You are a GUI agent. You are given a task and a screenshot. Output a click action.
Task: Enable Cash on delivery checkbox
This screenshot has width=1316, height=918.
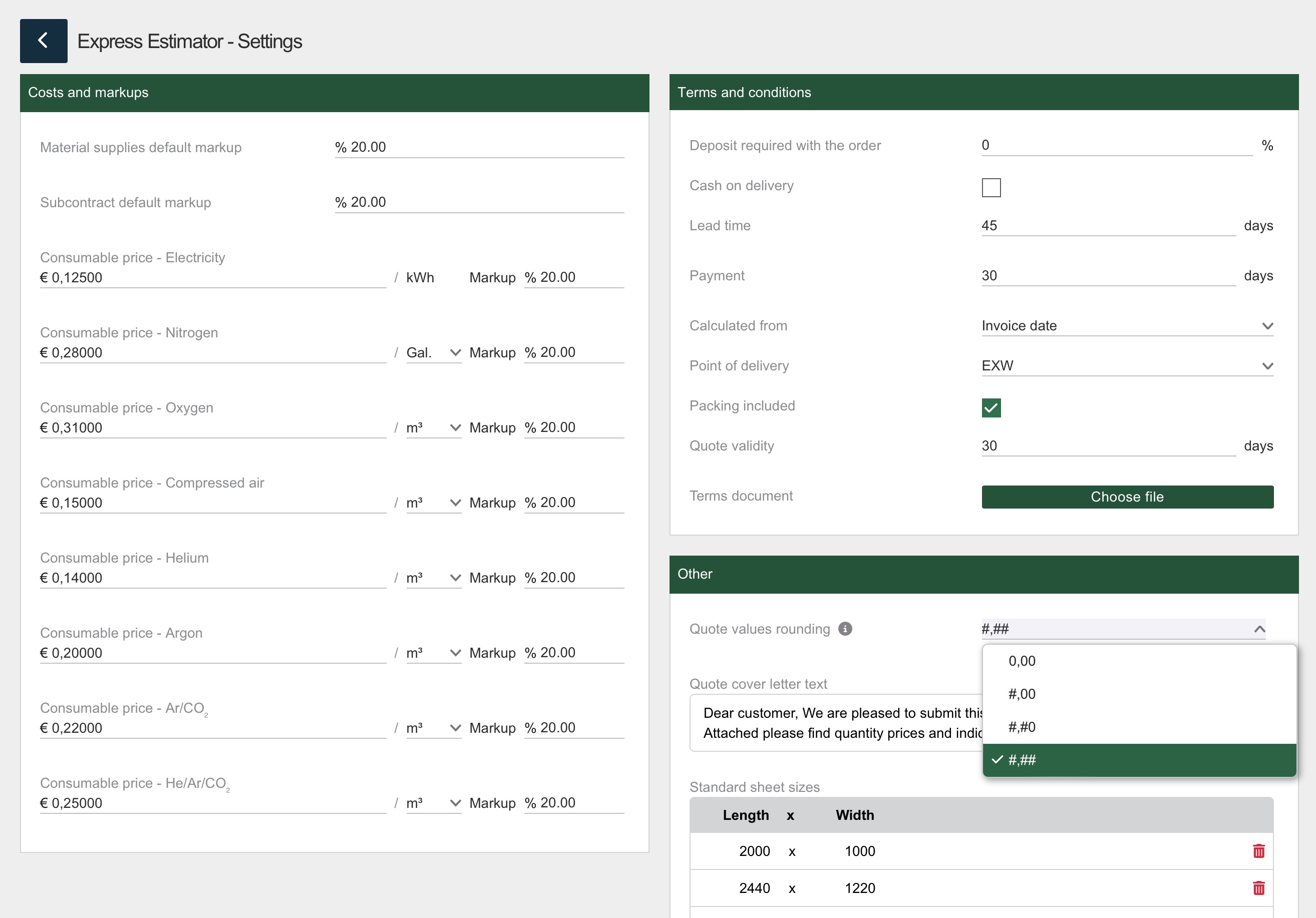coord(991,187)
